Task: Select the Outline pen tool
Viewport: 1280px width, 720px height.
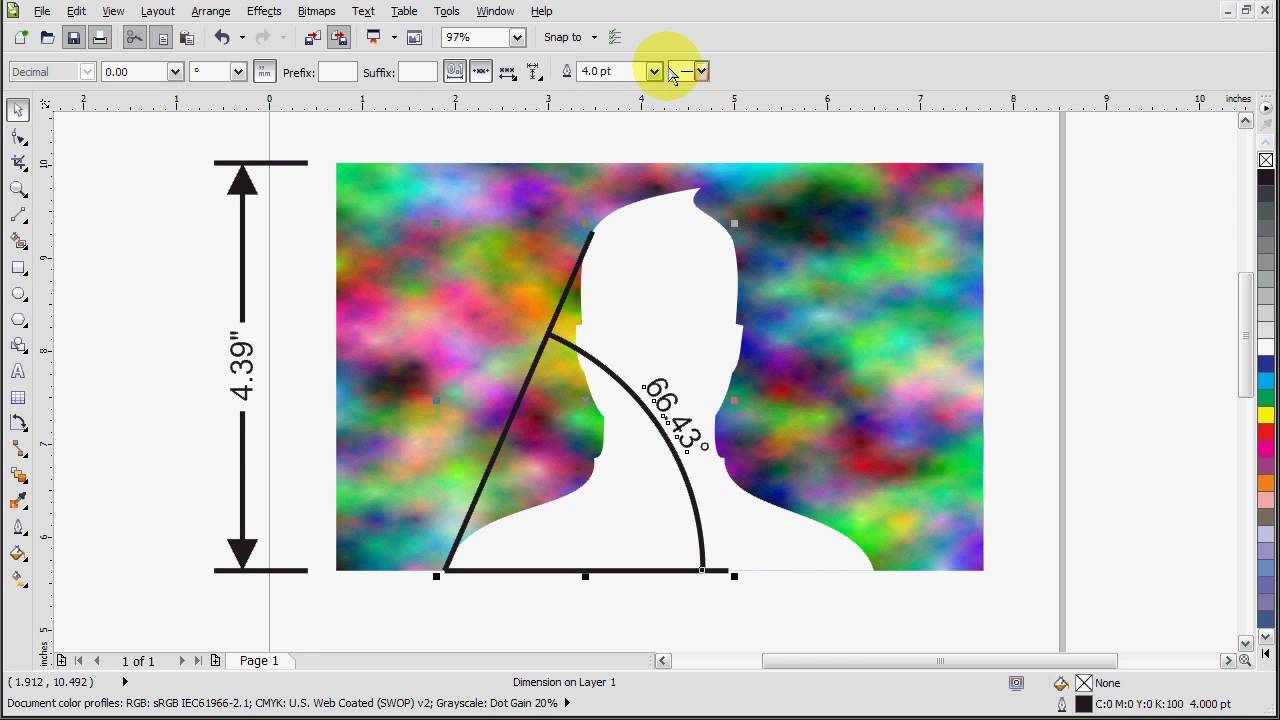Action: pos(18,527)
